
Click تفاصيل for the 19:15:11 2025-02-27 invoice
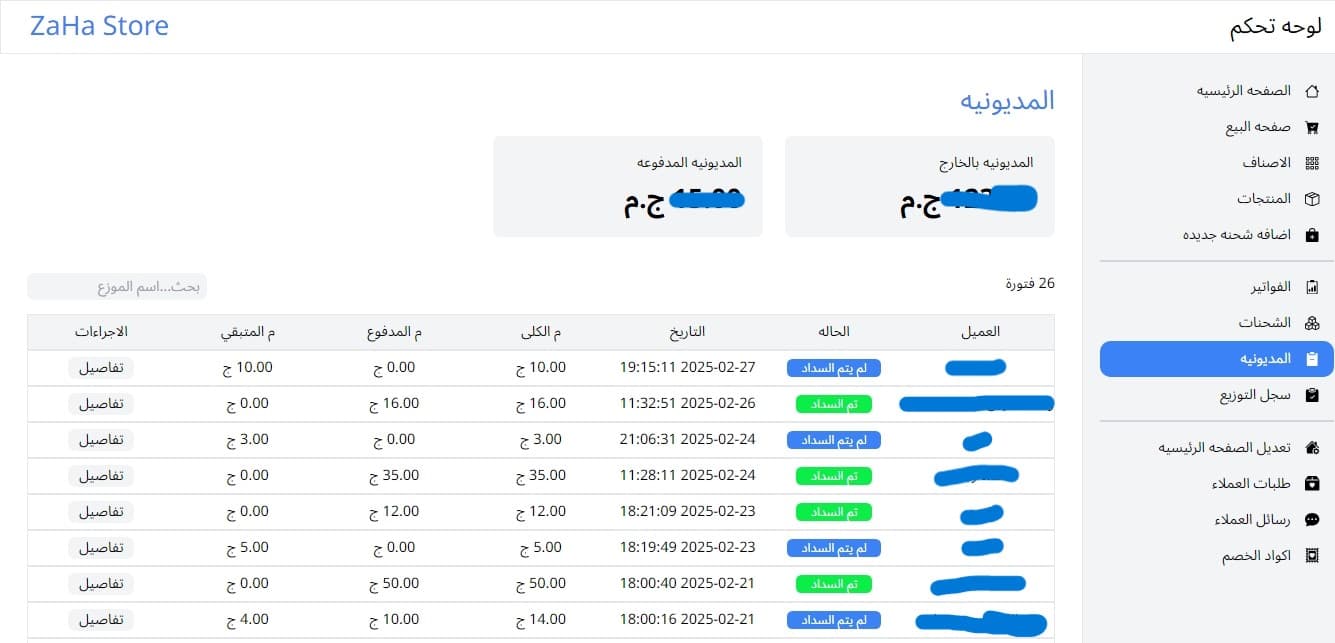[x=101, y=368]
